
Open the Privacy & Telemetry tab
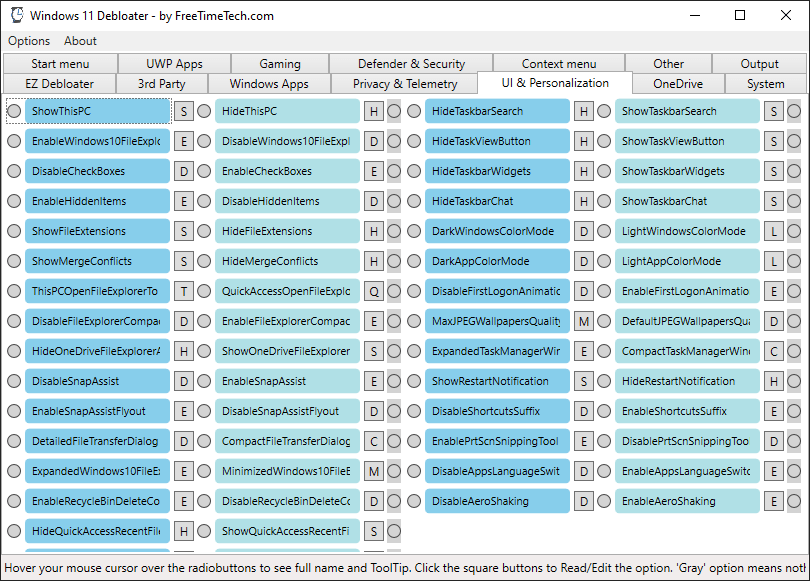coord(405,84)
